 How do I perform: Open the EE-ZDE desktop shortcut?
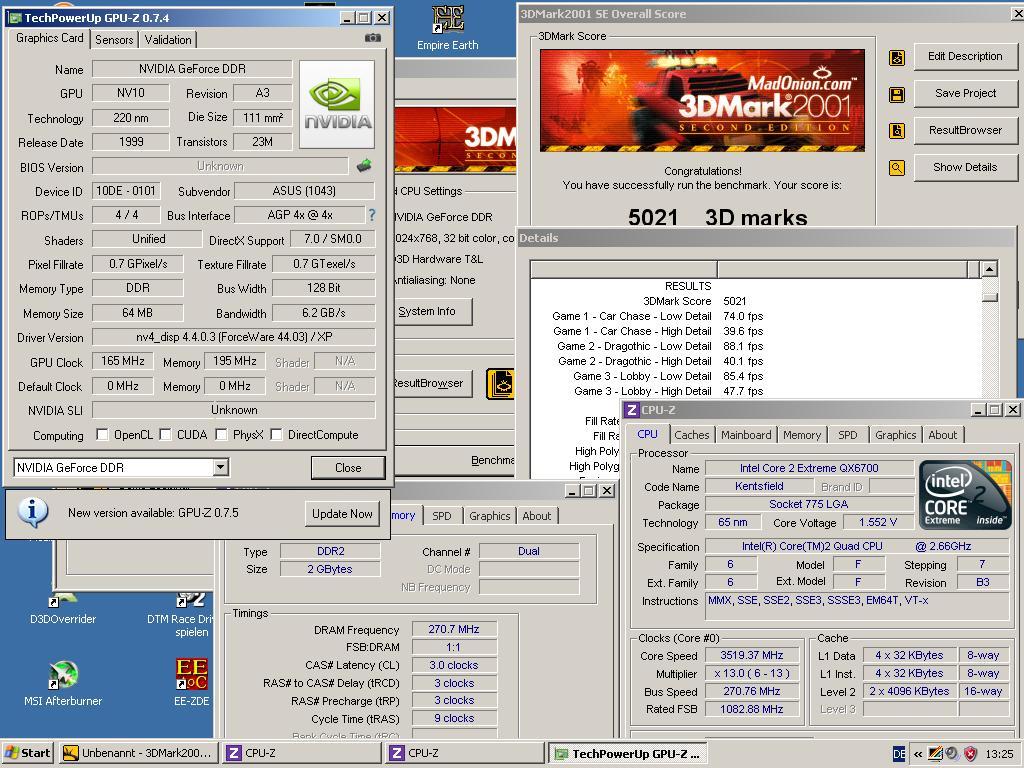tap(191, 683)
